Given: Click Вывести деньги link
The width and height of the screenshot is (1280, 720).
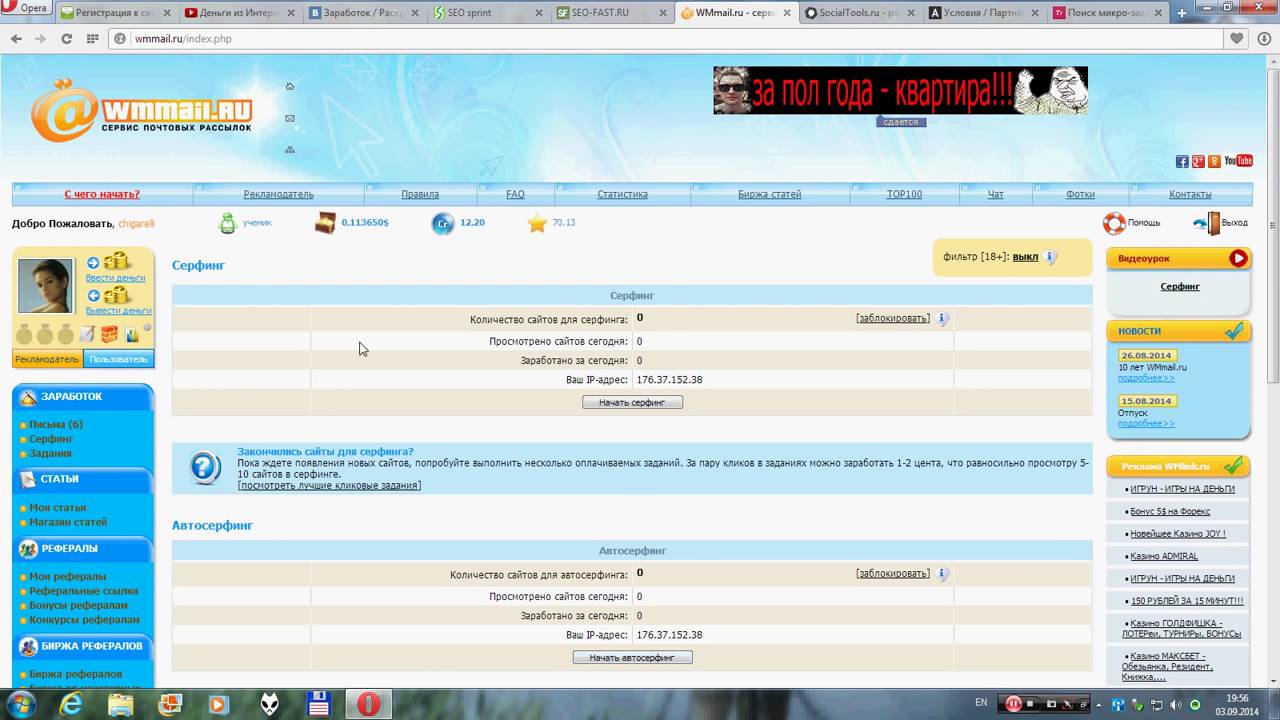Looking at the screenshot, I should 118,310.
